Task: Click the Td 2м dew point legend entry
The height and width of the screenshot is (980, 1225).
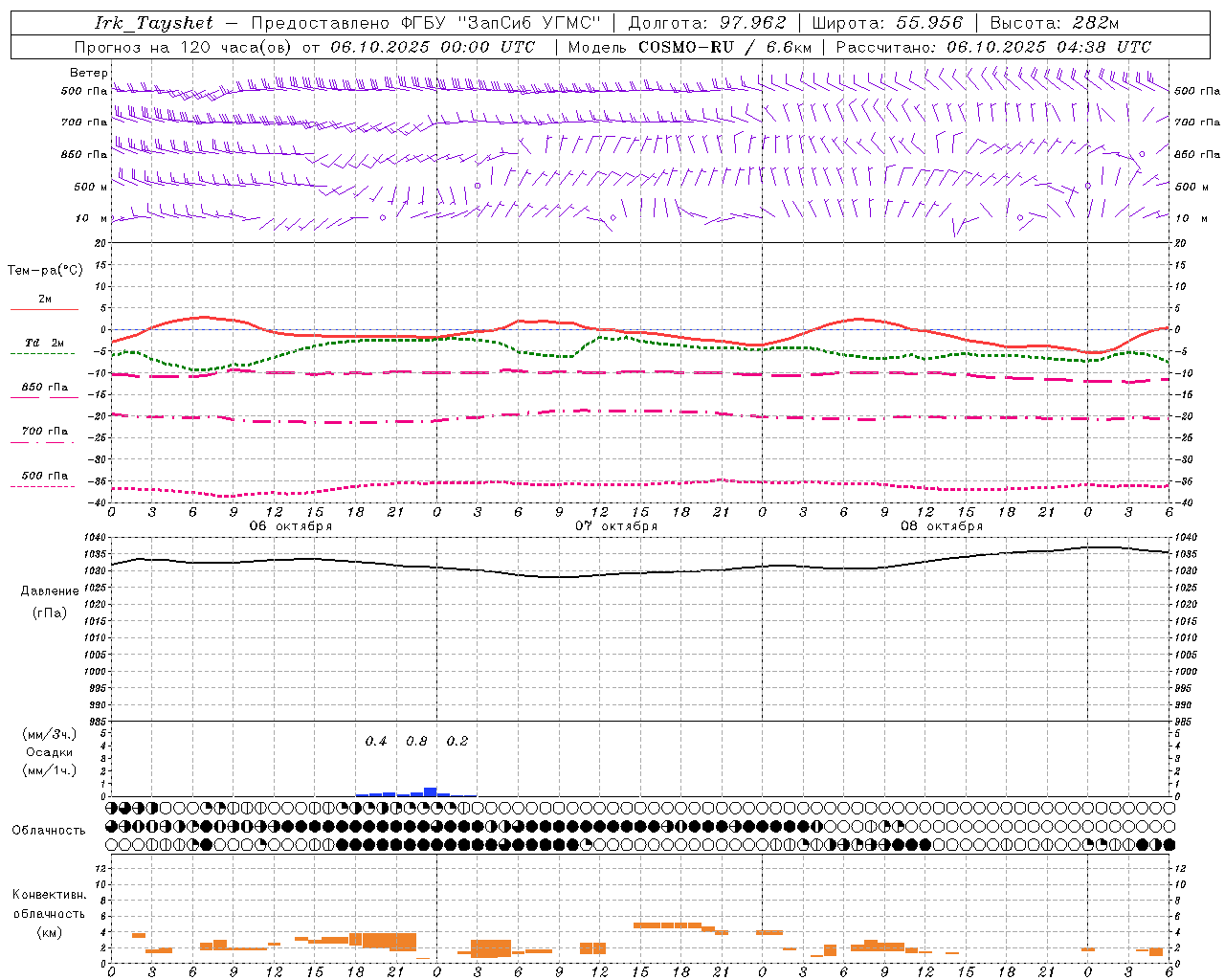Action: pos(45,343)
